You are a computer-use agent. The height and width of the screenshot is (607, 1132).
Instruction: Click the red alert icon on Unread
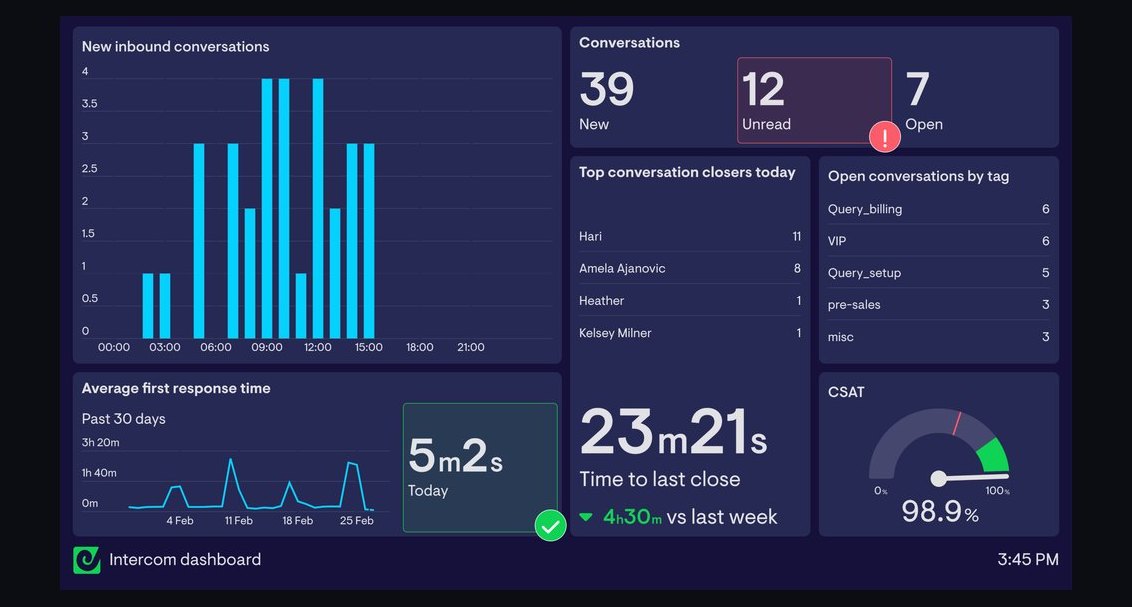pos(884,136)
